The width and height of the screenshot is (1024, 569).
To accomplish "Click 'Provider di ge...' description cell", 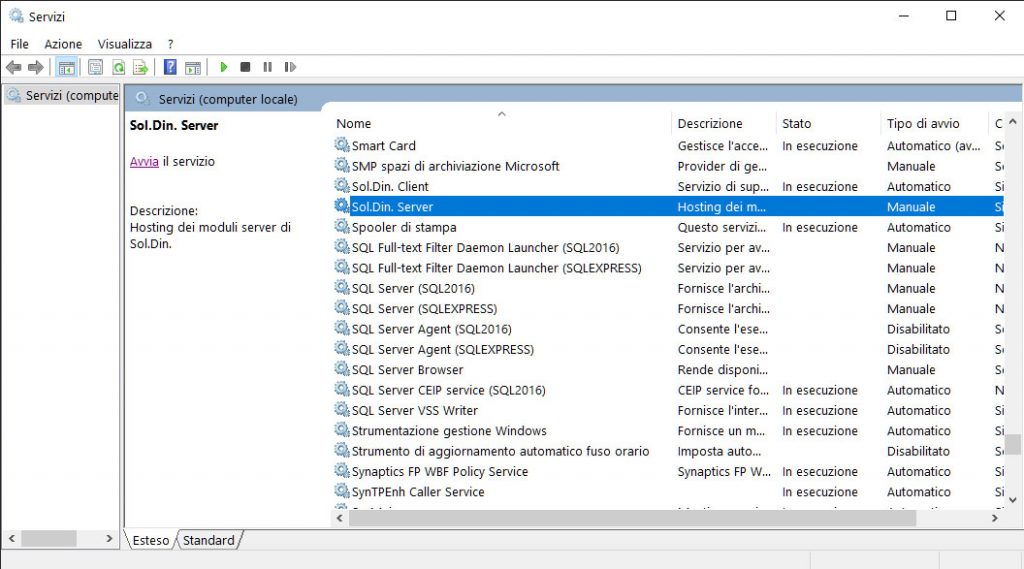I will pos(722,166).
